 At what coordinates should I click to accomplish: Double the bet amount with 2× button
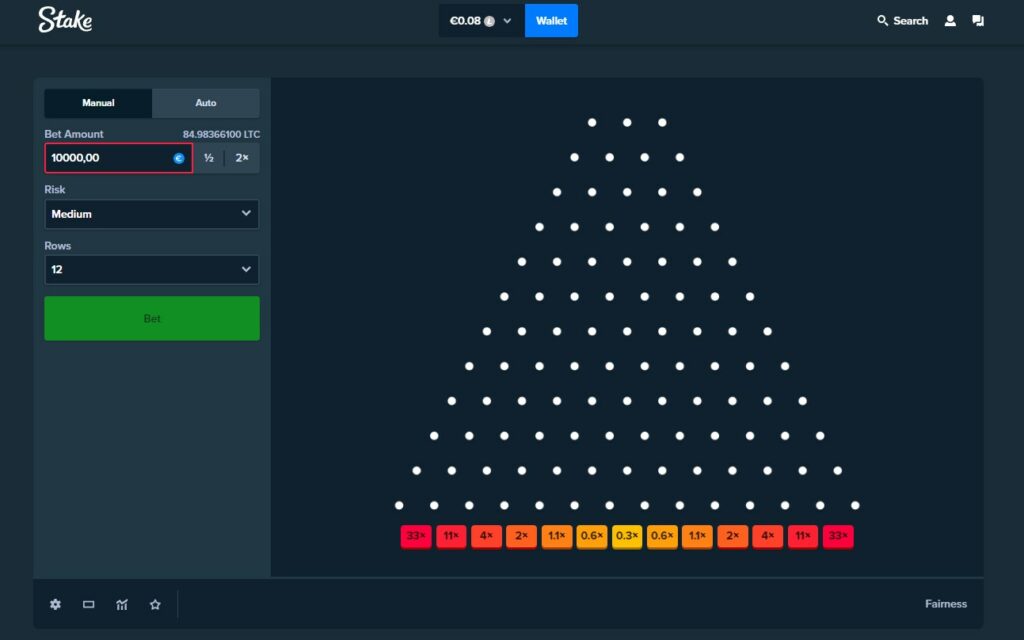click(x=241, y=158)
